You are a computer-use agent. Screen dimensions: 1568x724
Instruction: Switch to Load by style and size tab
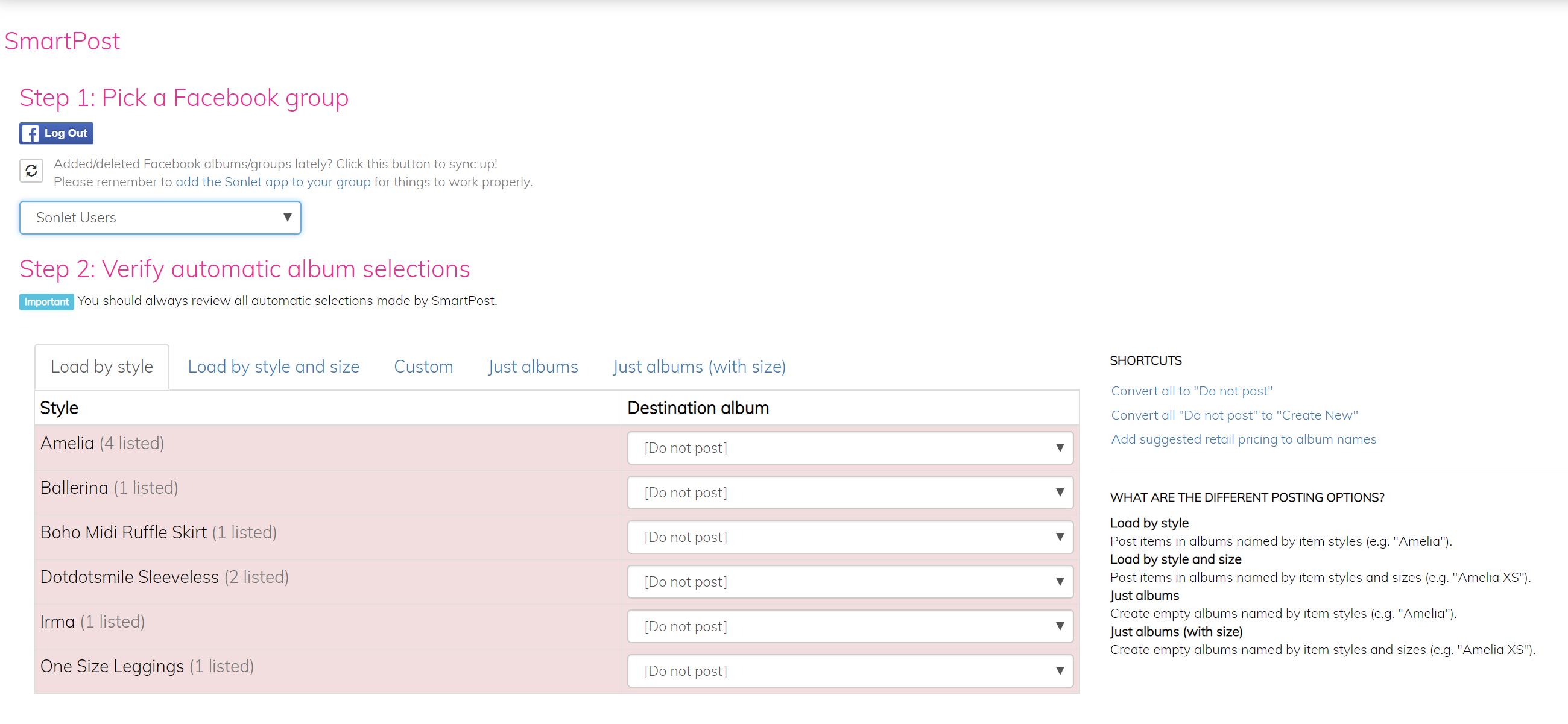(x=273, y=367)
